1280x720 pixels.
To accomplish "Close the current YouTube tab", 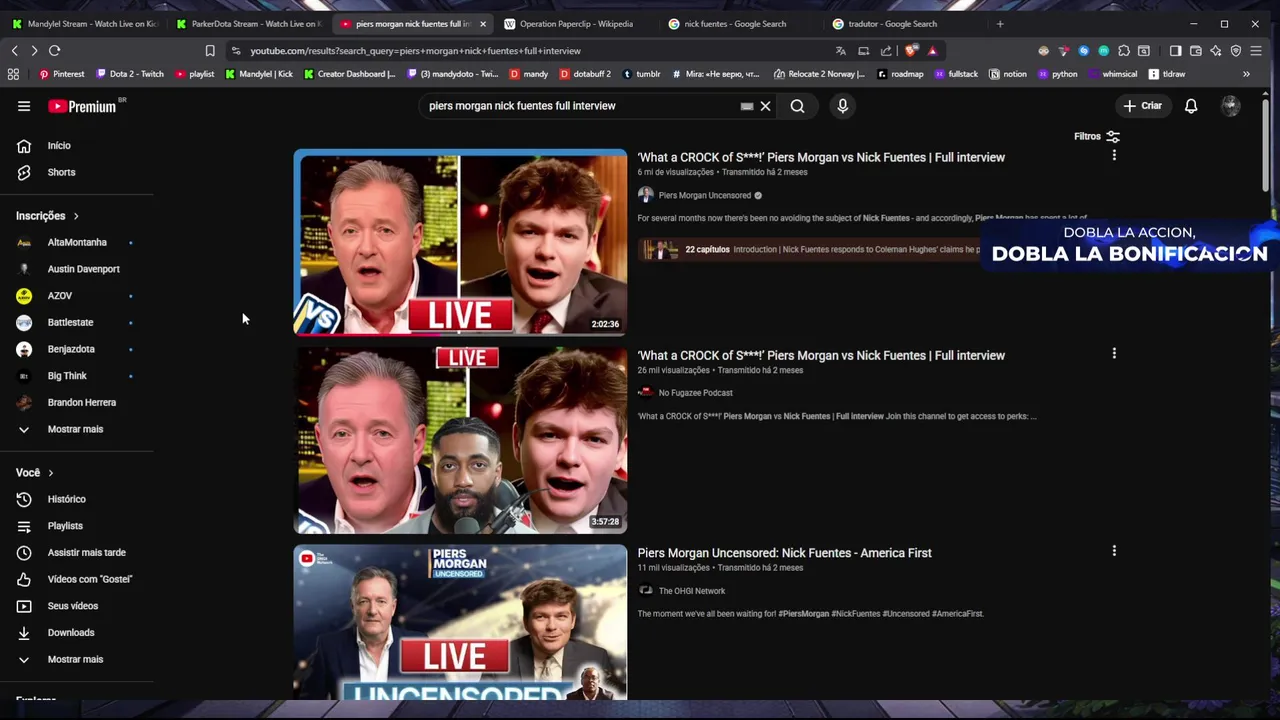I will tap(483, 24).
